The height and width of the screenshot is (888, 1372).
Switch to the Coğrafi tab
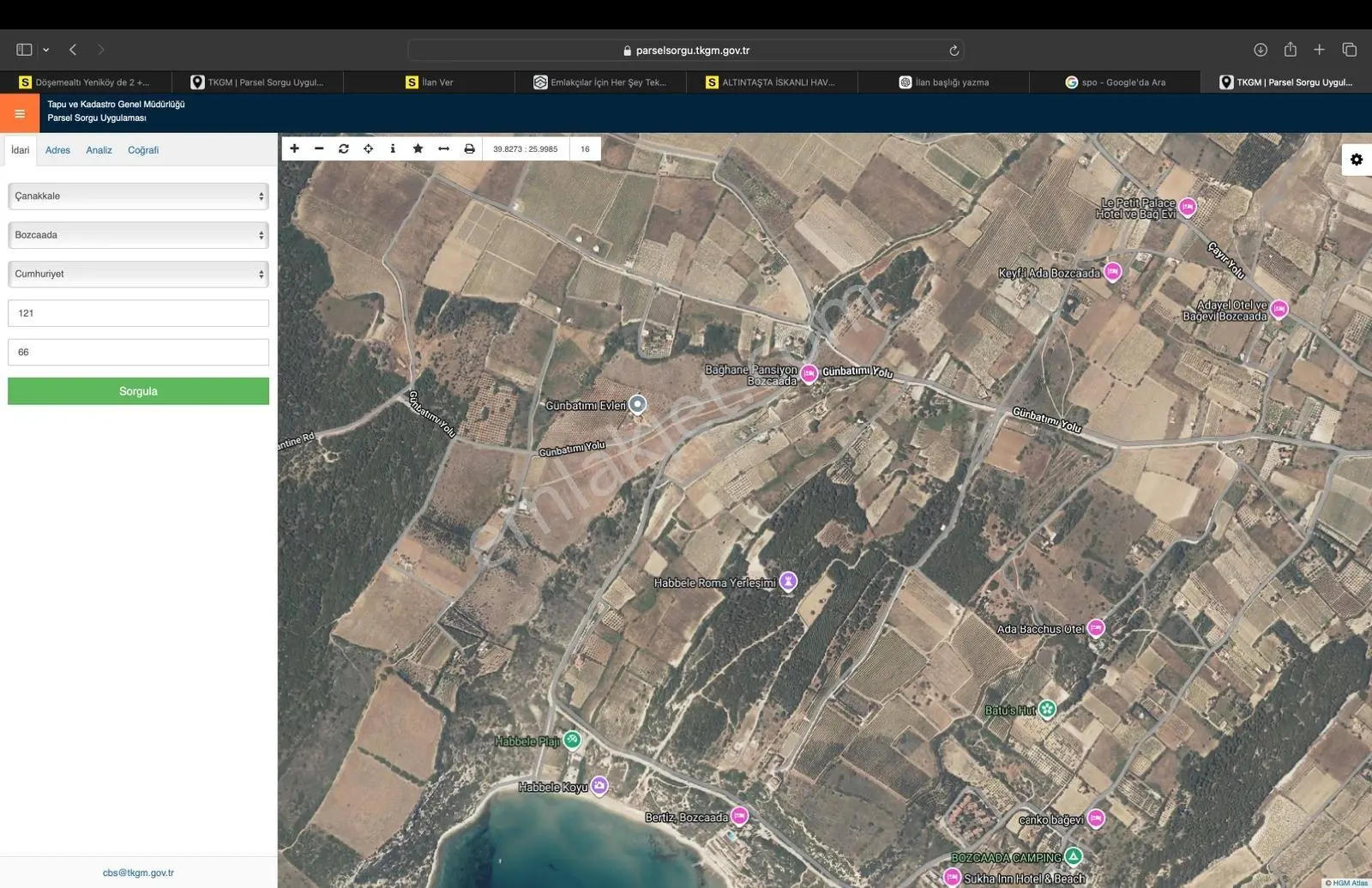pos(143,150)
